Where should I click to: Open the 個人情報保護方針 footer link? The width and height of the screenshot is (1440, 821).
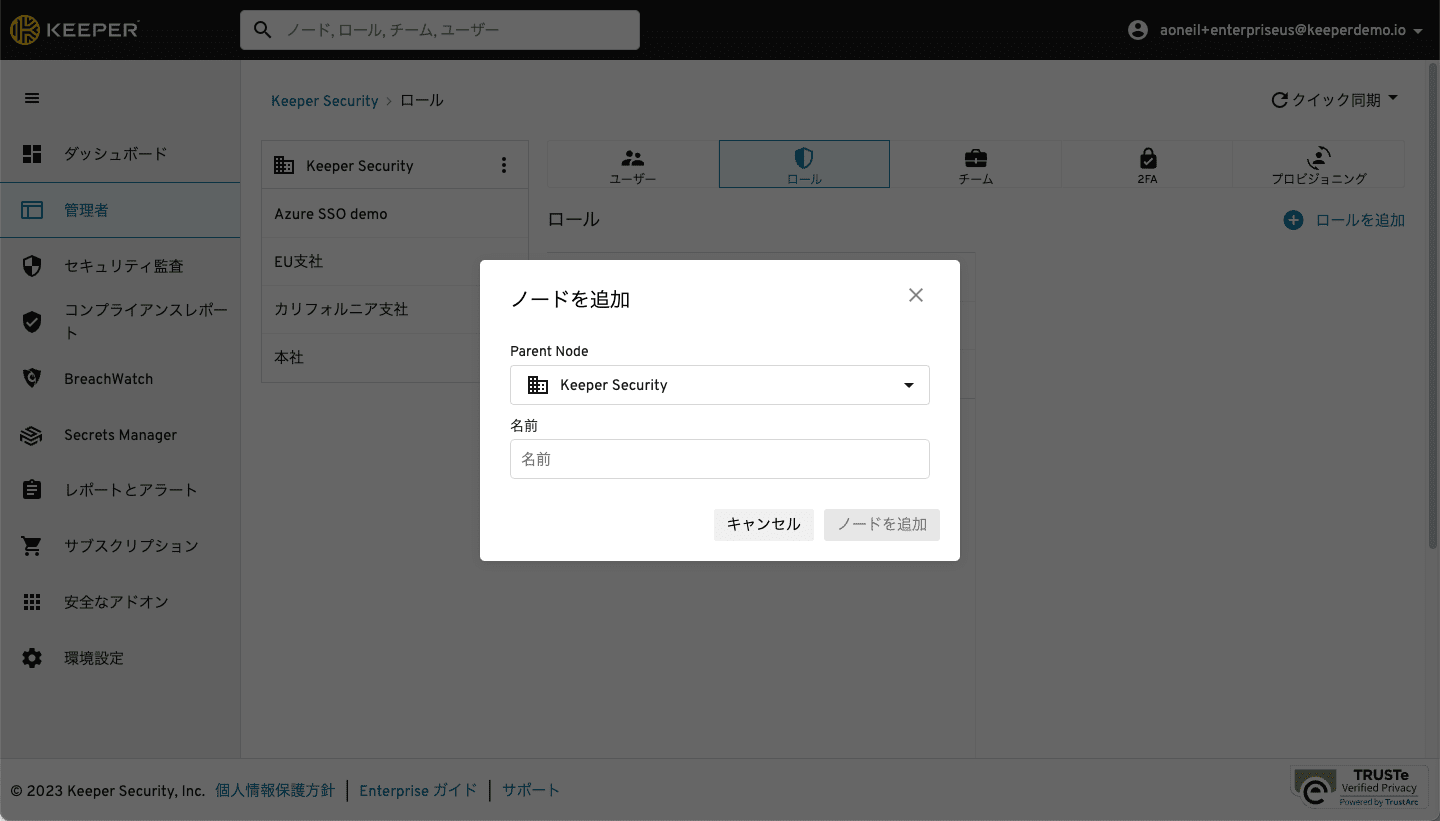(275, 790)
